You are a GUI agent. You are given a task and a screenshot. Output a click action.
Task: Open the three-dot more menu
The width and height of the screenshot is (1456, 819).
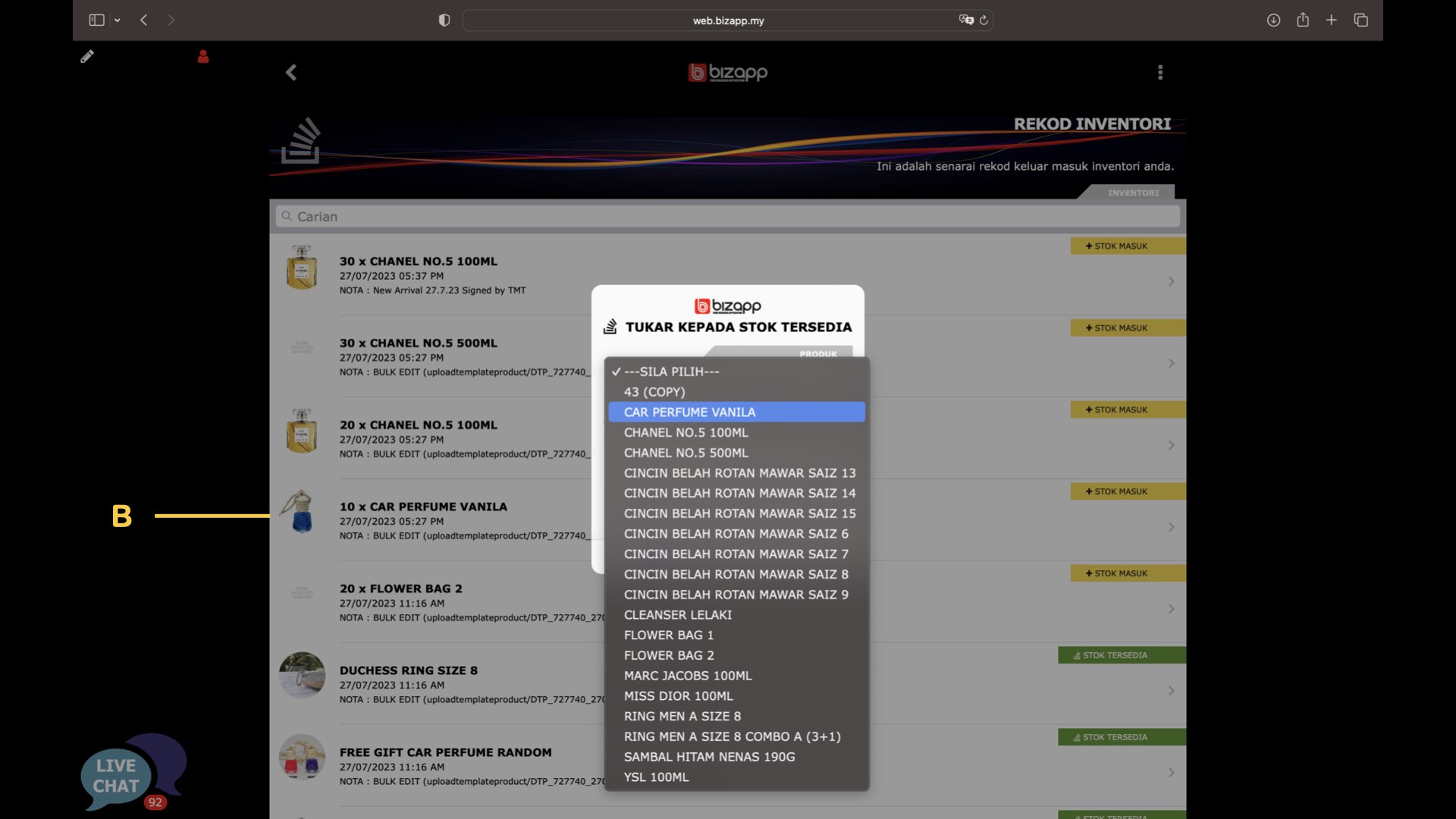1160,72
